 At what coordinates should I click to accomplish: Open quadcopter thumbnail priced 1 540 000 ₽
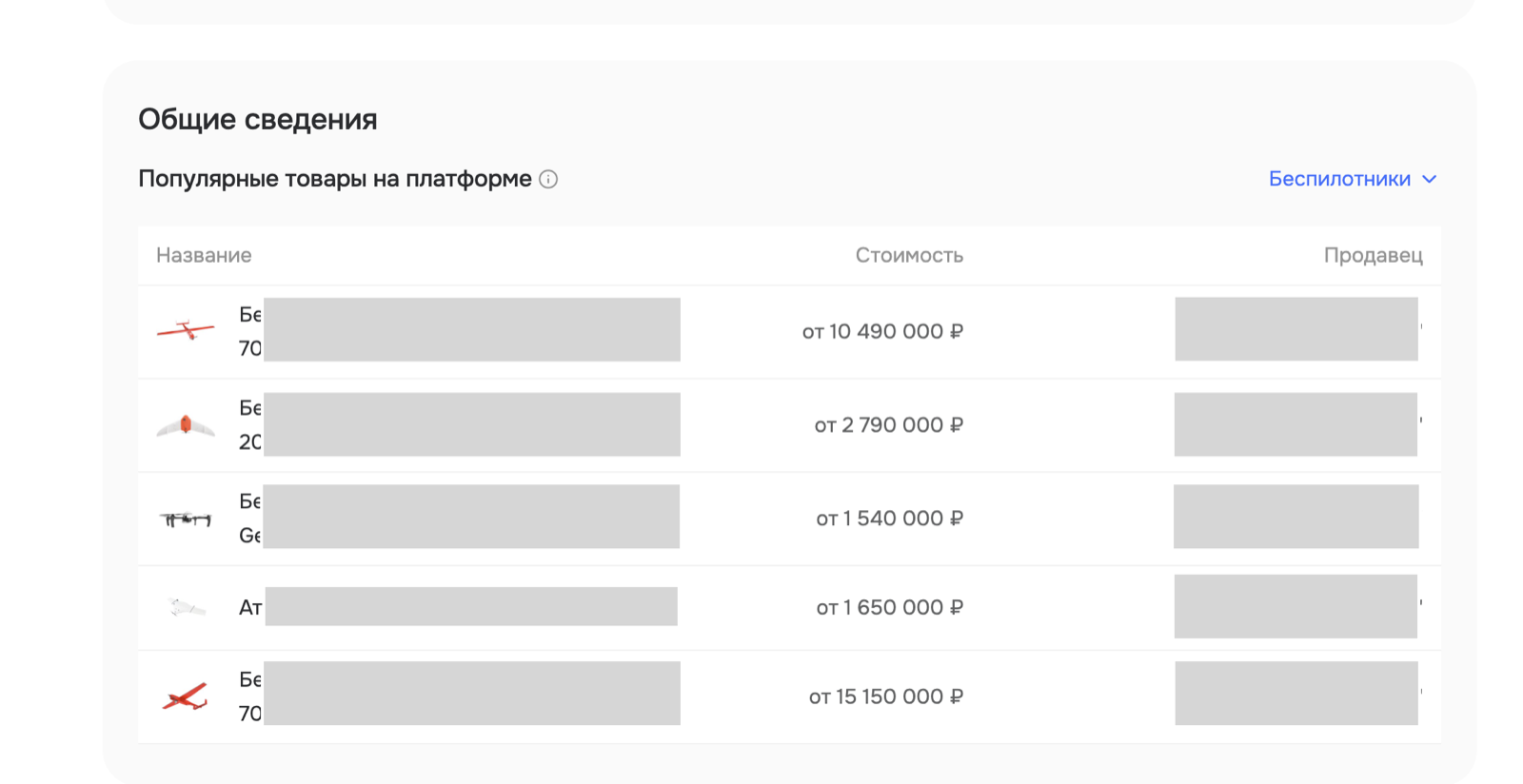tap(186, 519)
